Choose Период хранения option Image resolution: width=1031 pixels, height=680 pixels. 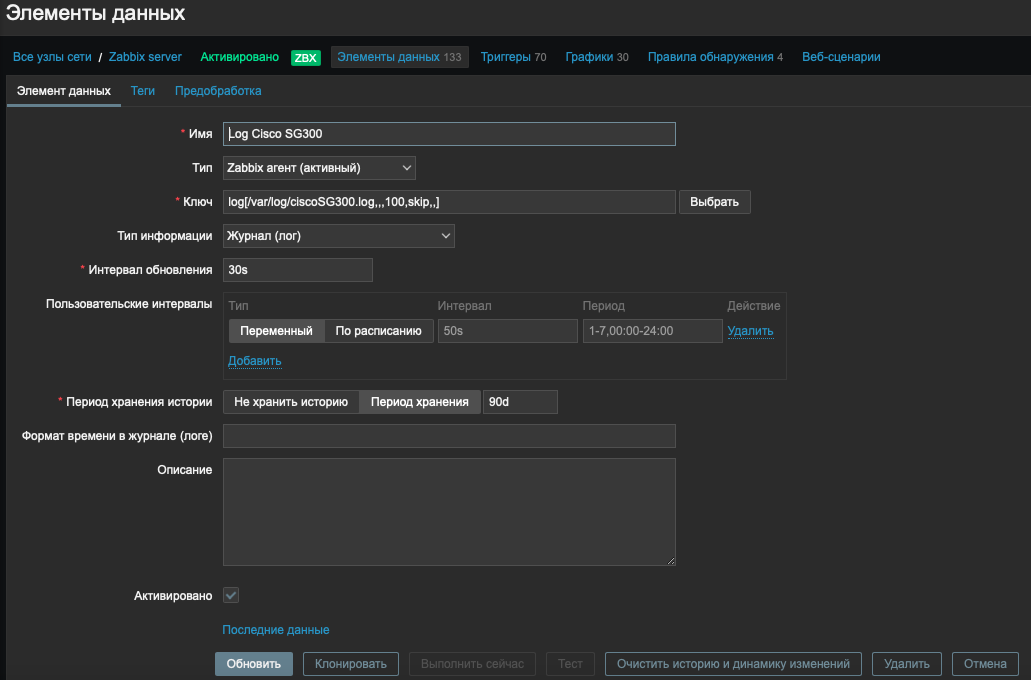coord(419,401)
